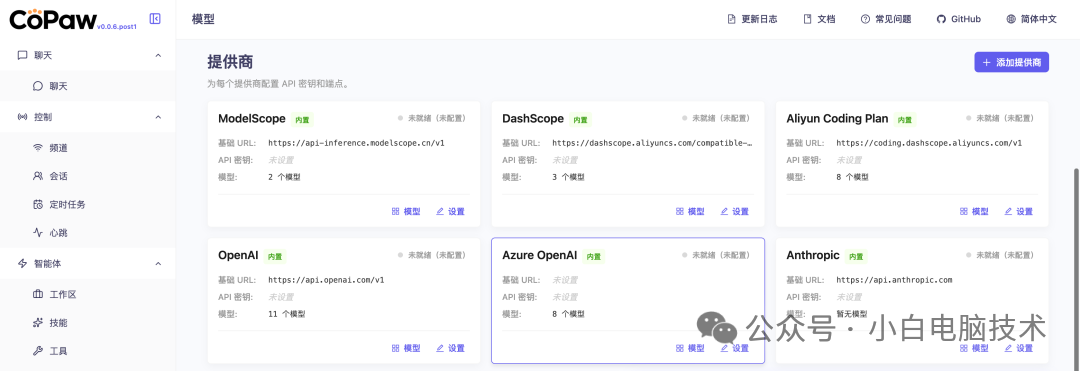Click the CoPaw logo

(53, 19)
